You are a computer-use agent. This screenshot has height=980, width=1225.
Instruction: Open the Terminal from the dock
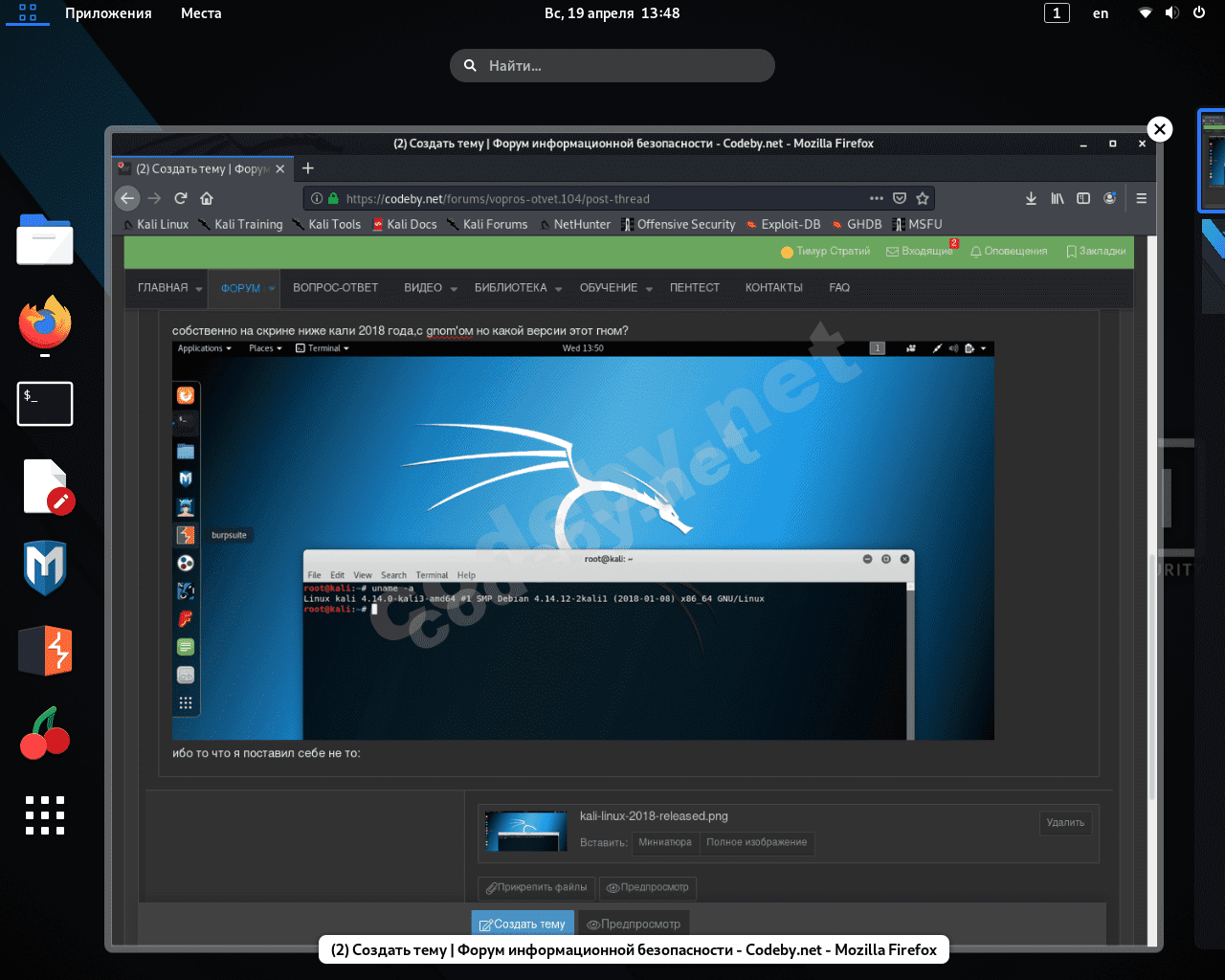(x=45, y=404)
